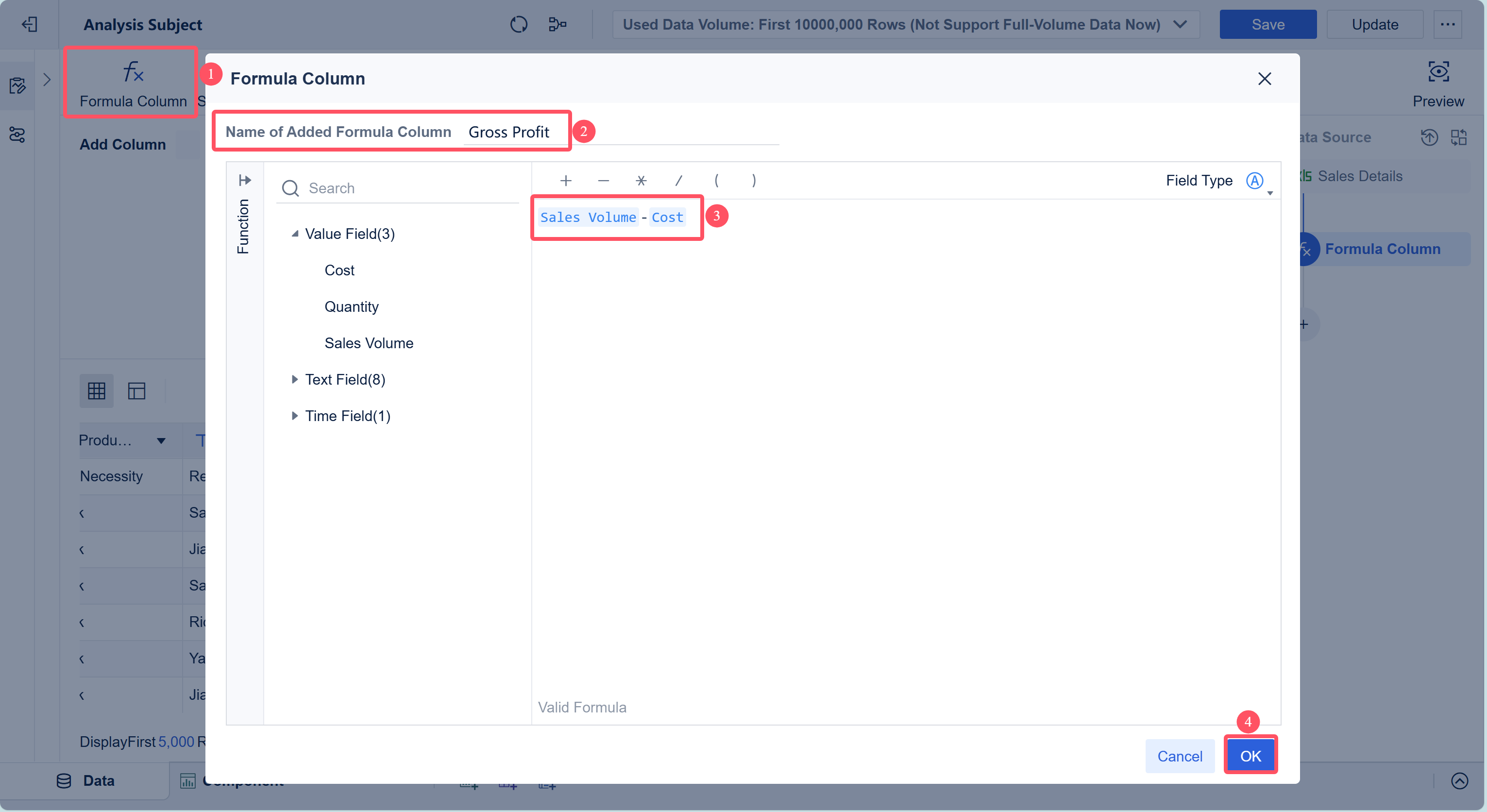The width and height of the screenshot is (1487, 812).
Task: Insert the minus operator
Action: tap(603, 181)
